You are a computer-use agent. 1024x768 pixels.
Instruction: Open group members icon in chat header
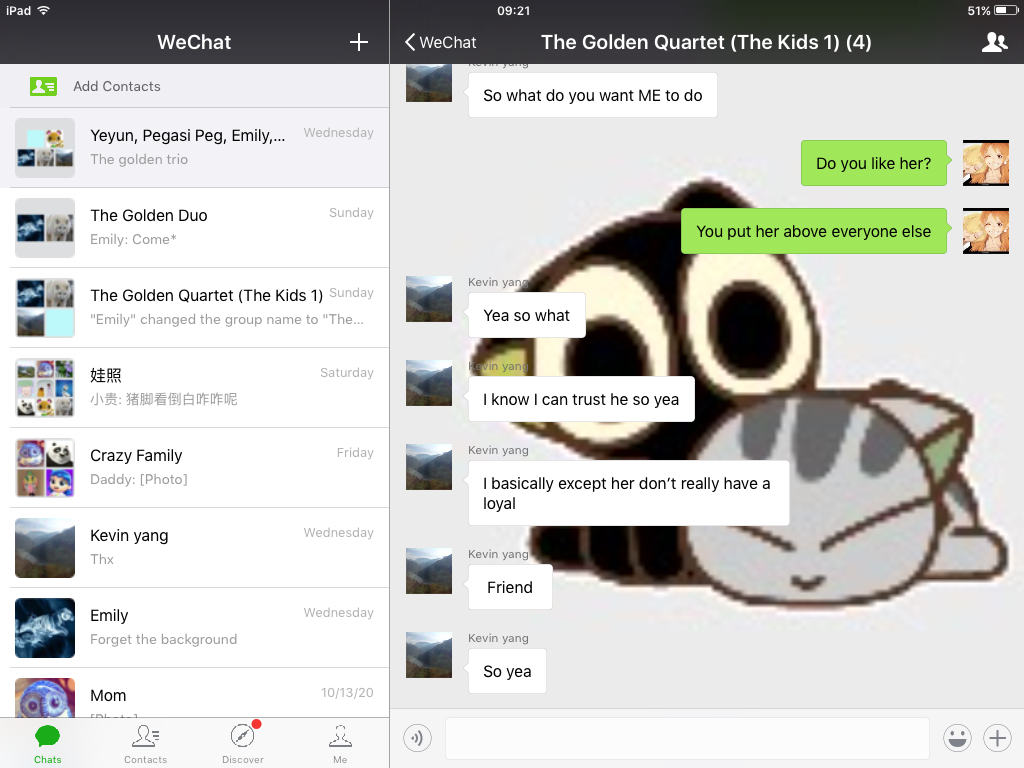pyautogui.click(x=994, y=42)
